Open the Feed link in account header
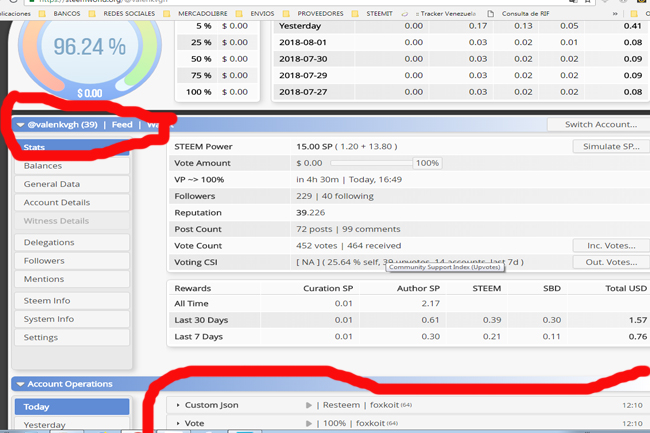The image size is (650, 433). (122, 125)
